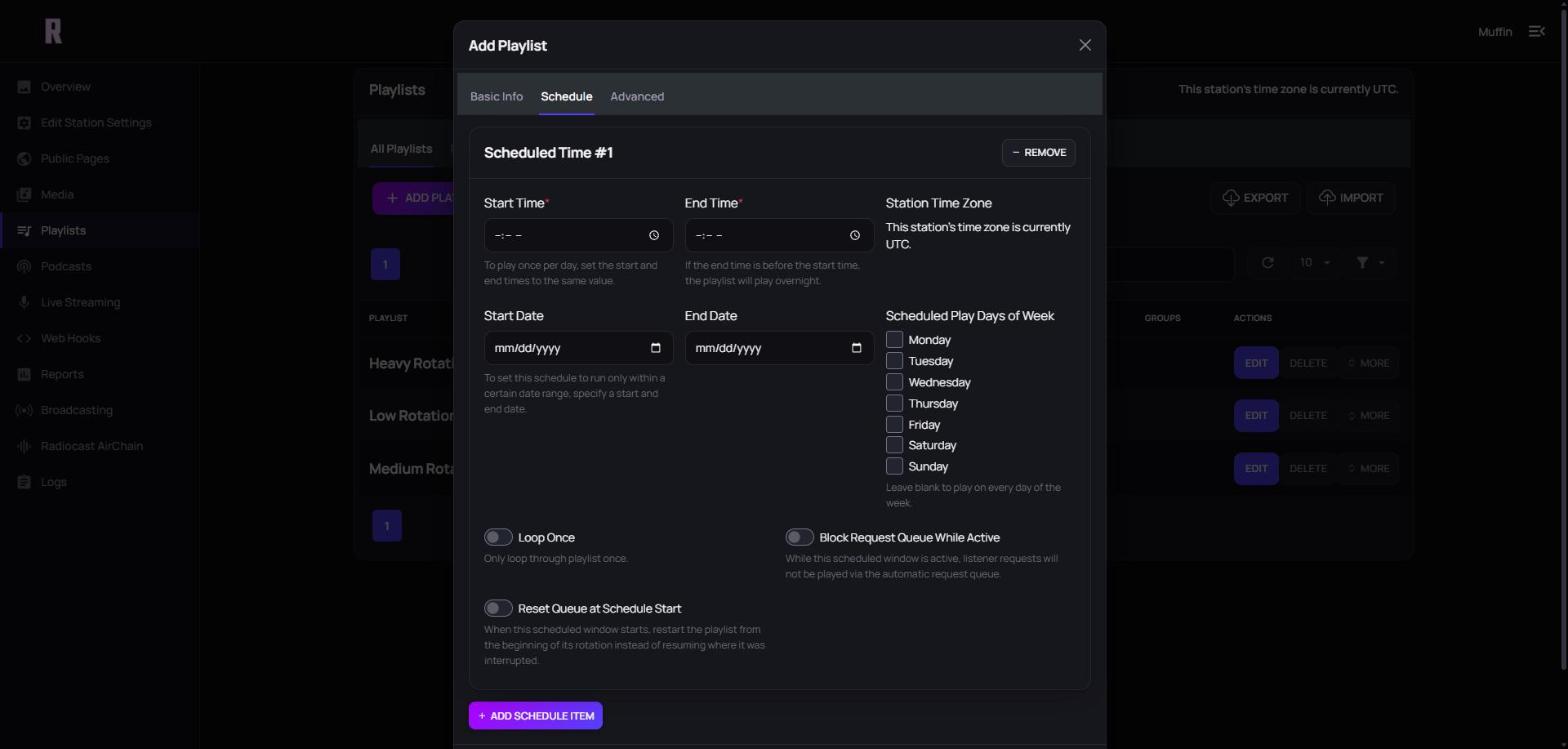Click the Radiocast logo in header
Image resolution: width=1568 pixels, height=749 pixels.
tap(54, 31)
